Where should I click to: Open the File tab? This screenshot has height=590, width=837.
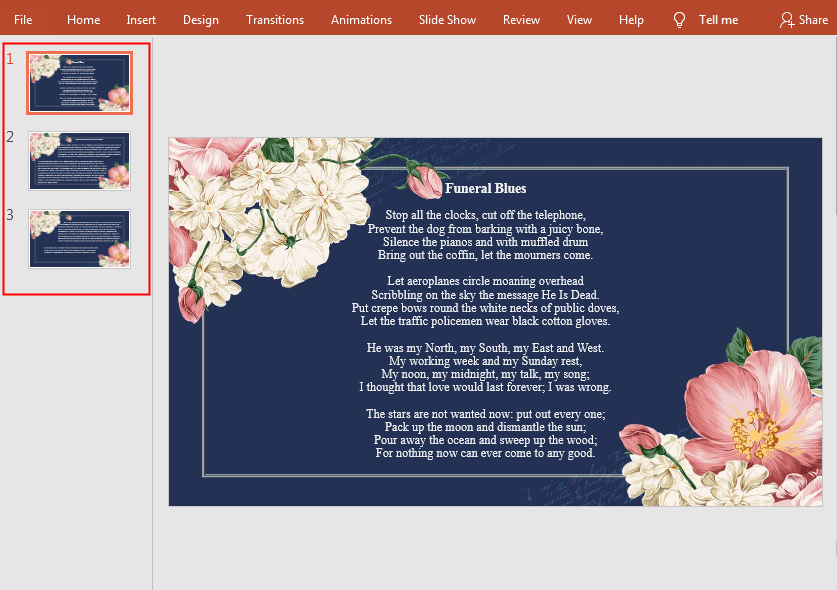[23, 20]
